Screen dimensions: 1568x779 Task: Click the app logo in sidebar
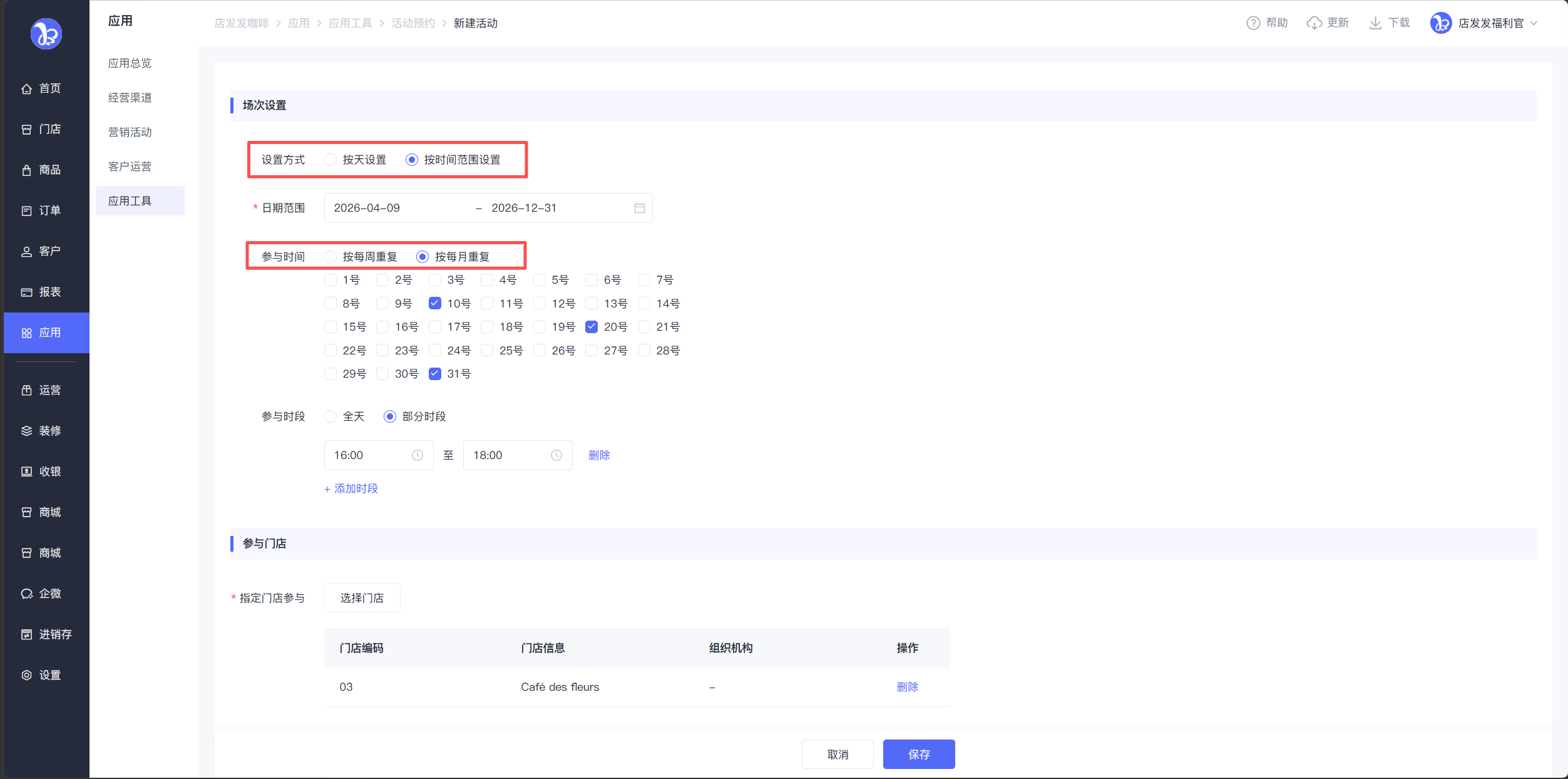point(46,34)
